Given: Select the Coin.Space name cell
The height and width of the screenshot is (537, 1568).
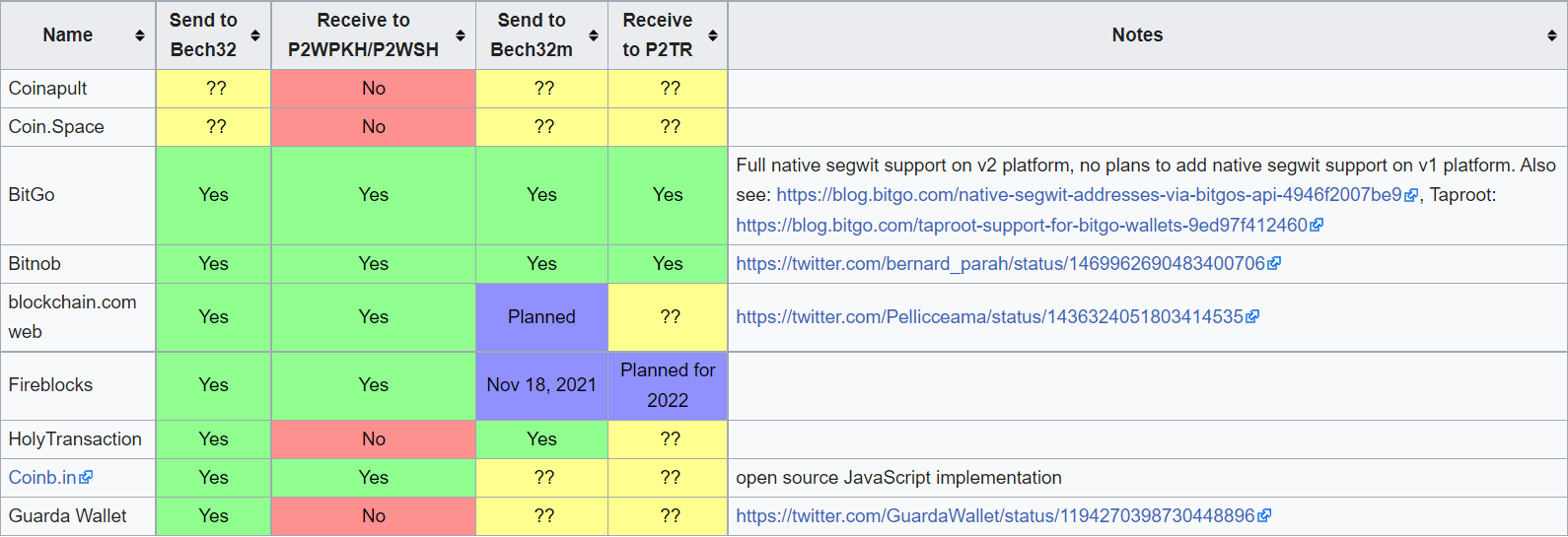Looking at the screenshot, I should click(x=78, y=127).
